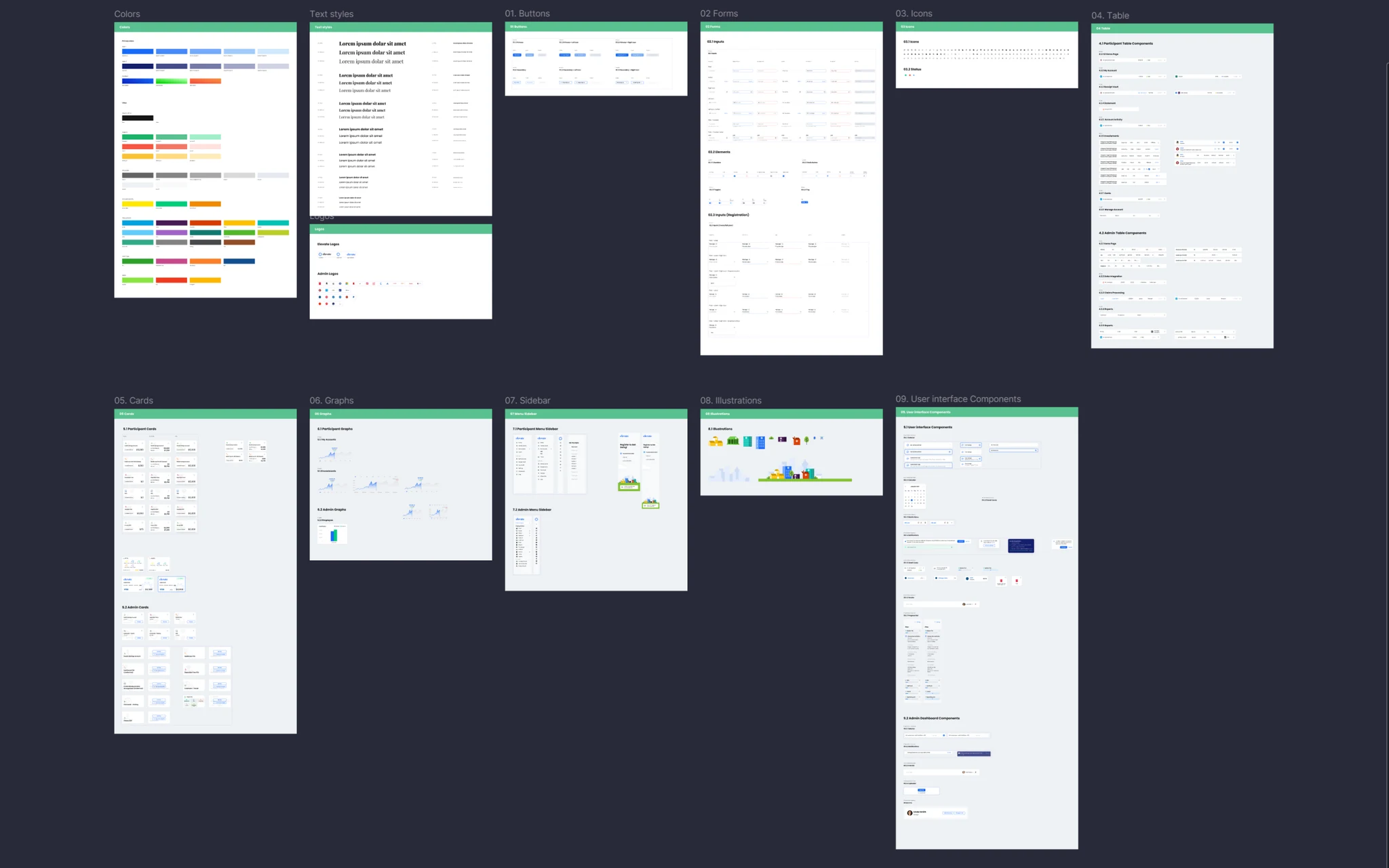Click the '02.2 Elements' heading
Viewport: 1389px width, 868px height.
point(719,152)
